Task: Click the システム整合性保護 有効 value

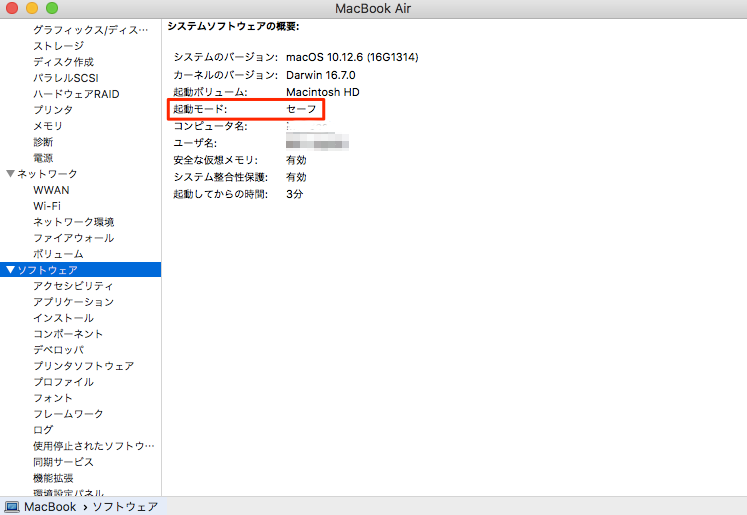Action: [x=296, y=177]
